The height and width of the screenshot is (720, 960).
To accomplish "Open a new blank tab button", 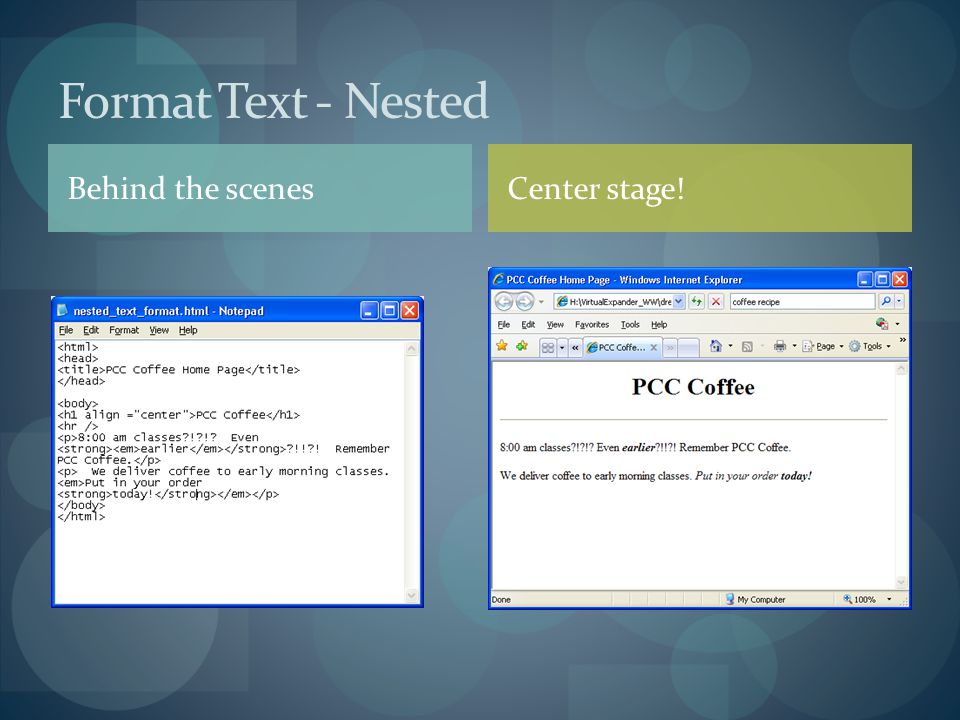I will coord(689,348).
